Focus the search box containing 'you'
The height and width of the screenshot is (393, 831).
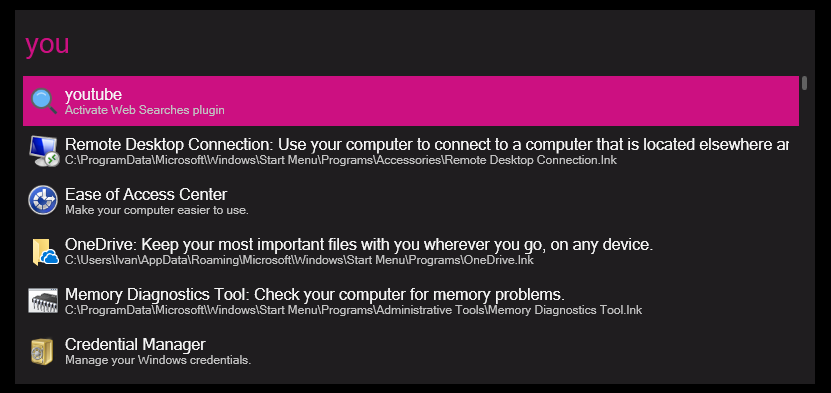[413, 44]
